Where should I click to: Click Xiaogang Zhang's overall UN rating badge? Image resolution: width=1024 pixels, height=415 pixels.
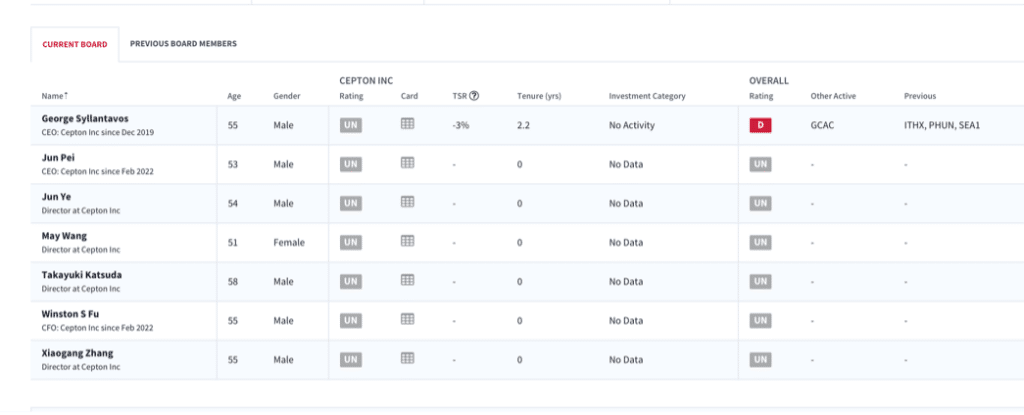pyautogui.click(x=760, y=359)
